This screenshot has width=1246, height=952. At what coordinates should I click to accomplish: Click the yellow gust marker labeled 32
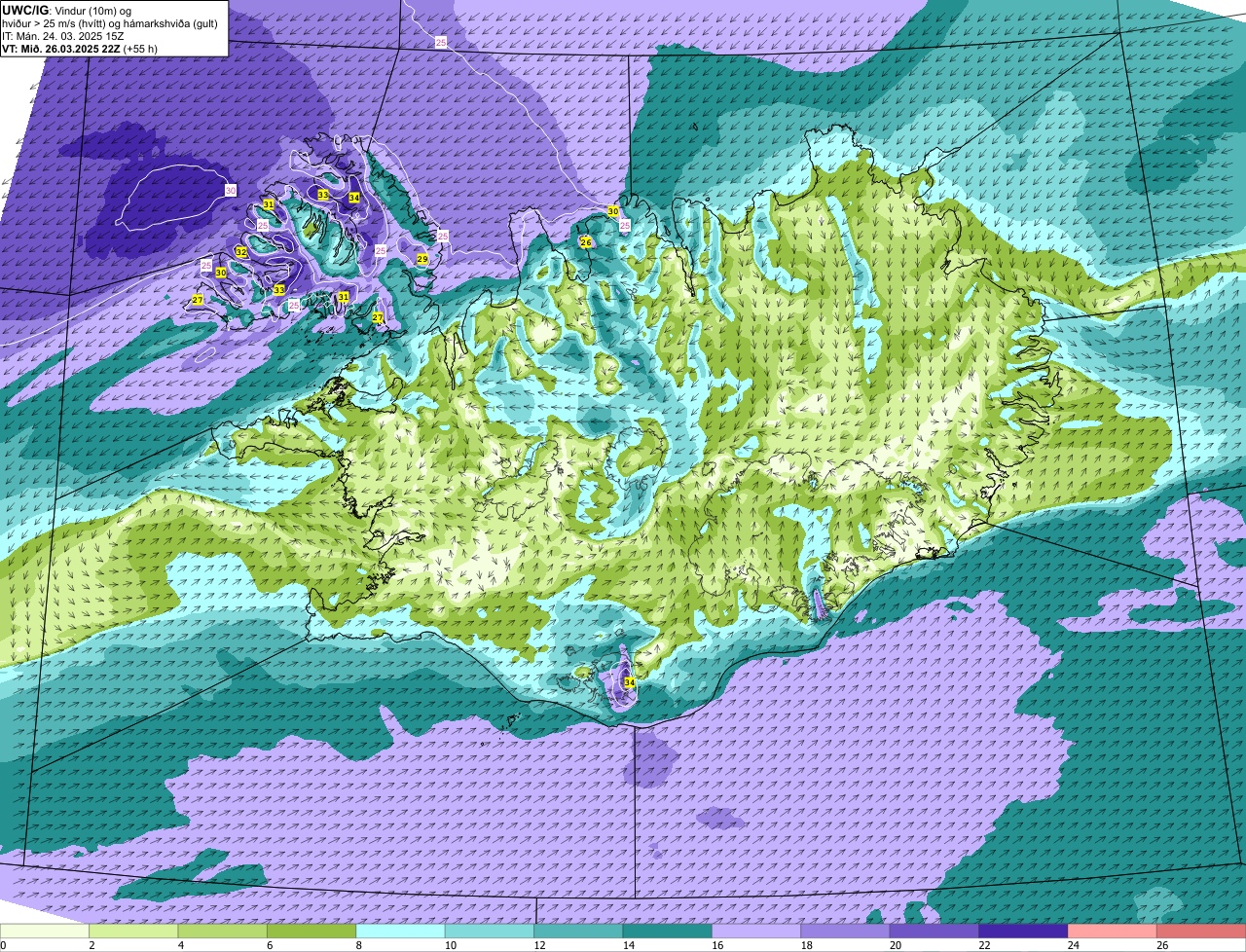pos(241,252)
